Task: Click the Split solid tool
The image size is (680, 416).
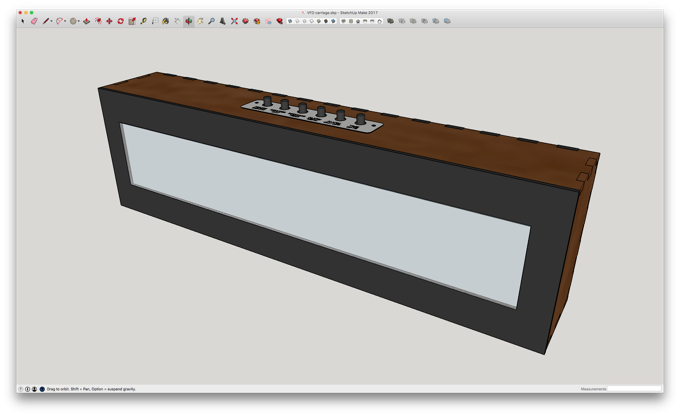Action: [x=447, y=21]
